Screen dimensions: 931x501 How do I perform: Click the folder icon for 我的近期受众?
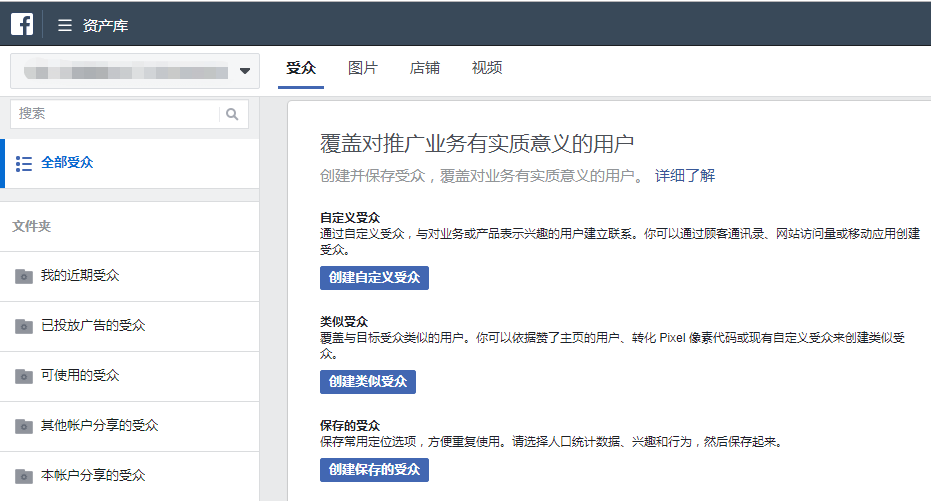point(24,276)
